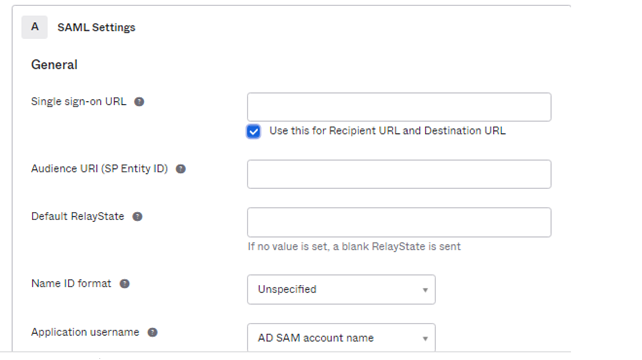Show help tooltip for Default RelayState

click(x=137, y=216)
